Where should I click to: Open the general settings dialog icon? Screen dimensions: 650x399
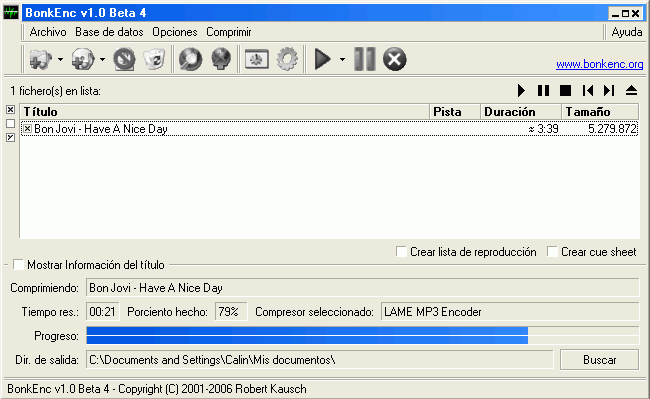click(x=257, y=59)
